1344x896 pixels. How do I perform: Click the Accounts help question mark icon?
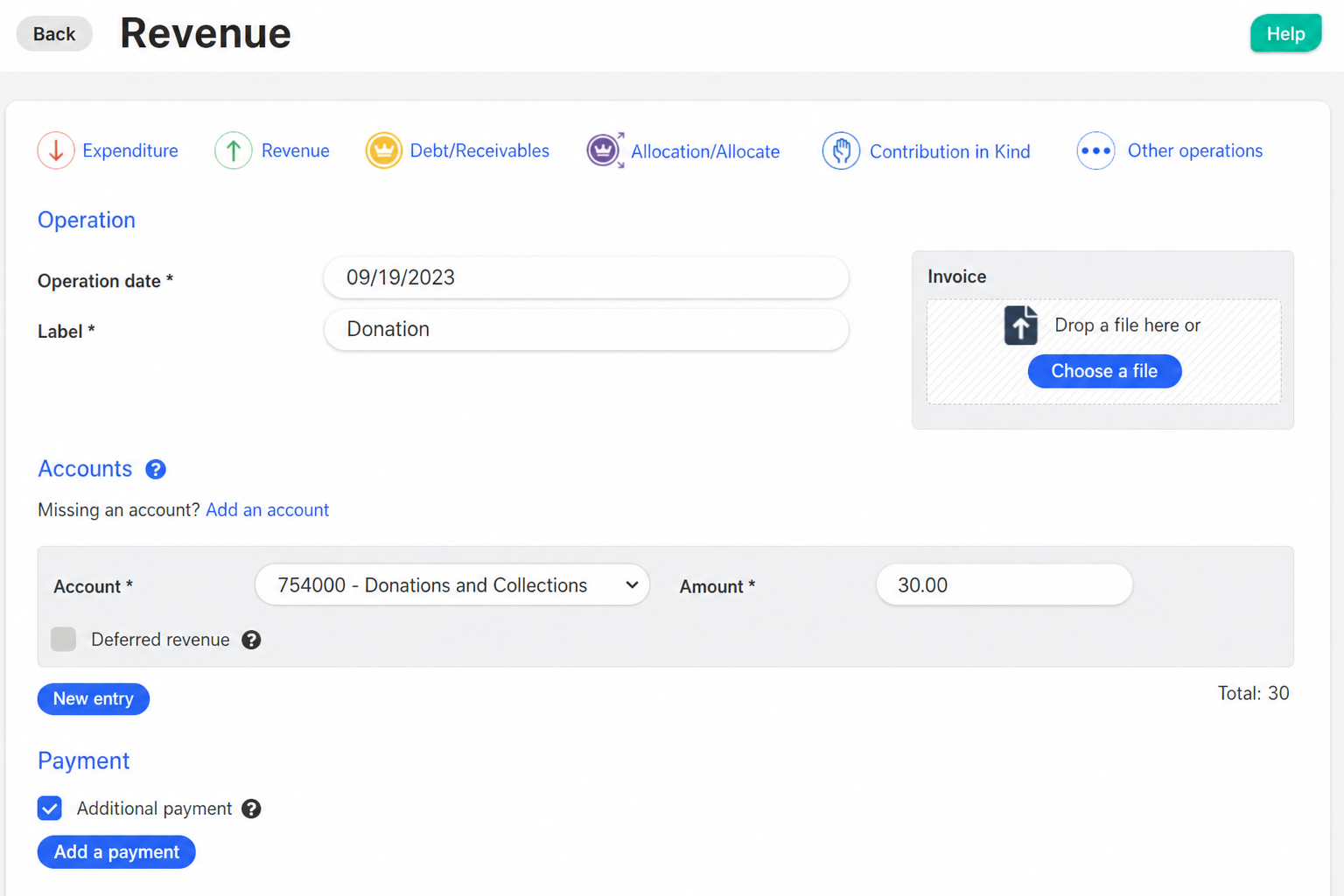click(x=156, y=469)
